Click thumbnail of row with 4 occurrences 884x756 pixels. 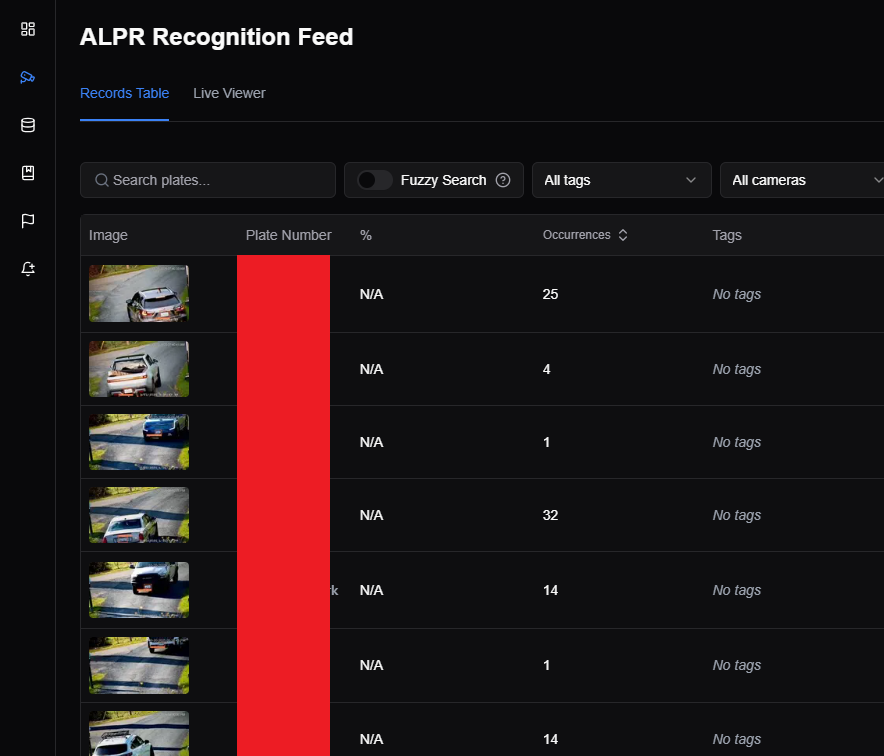(x=139, y=369)
